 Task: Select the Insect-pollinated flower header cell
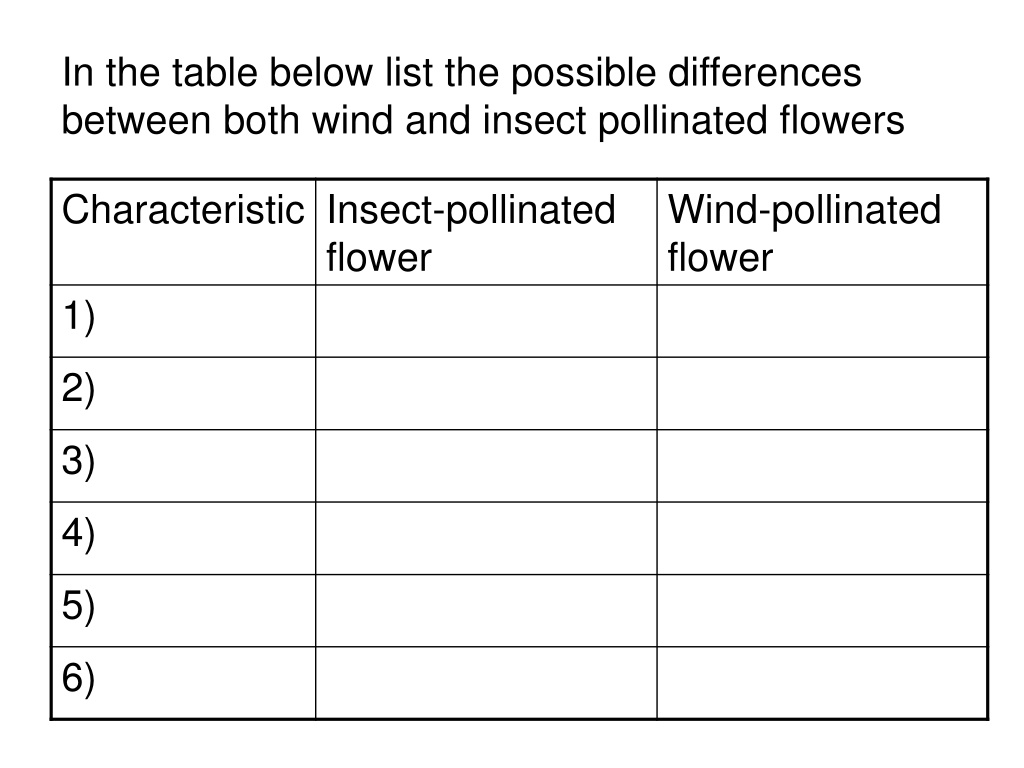click(486, 232)
